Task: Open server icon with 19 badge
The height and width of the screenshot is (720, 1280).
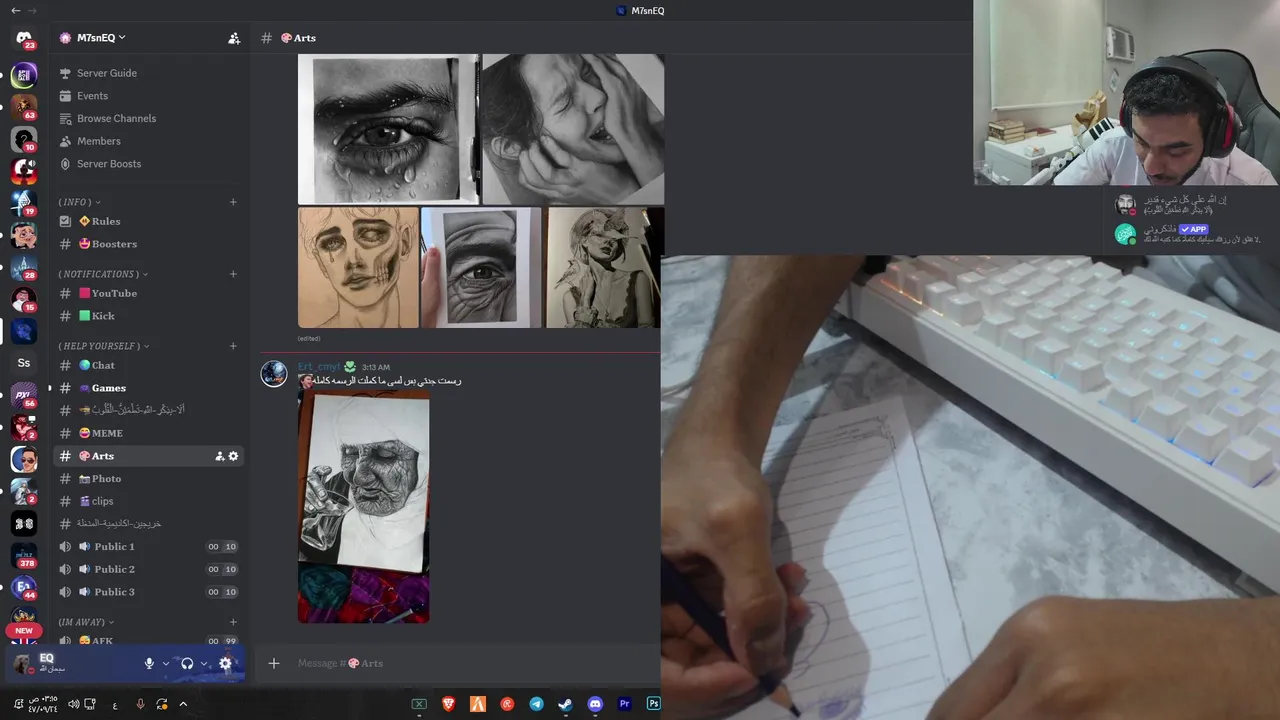Action: 23,203
